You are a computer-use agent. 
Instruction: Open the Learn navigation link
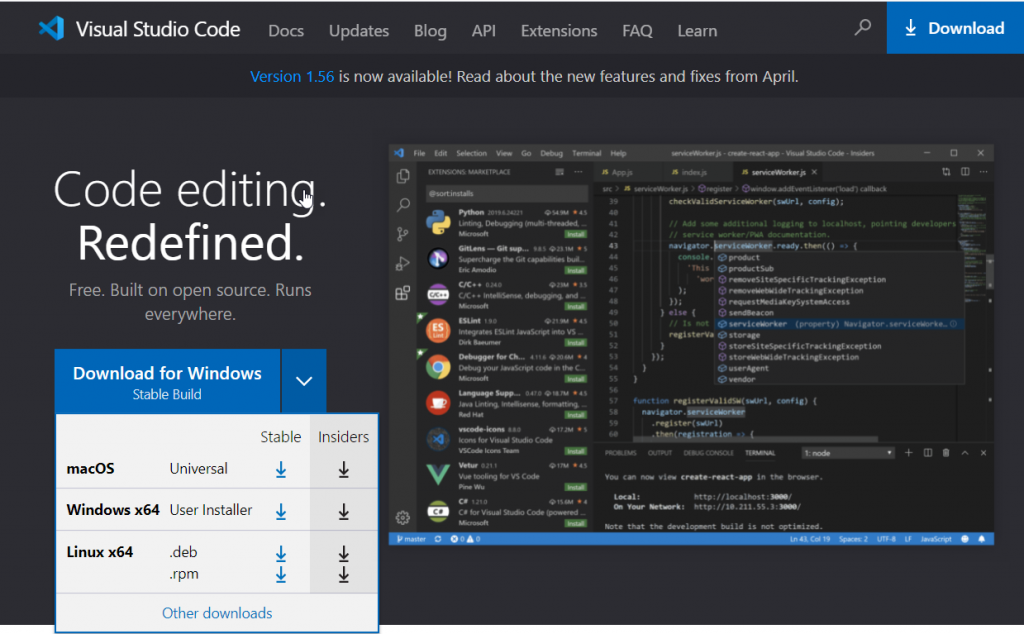697,31
